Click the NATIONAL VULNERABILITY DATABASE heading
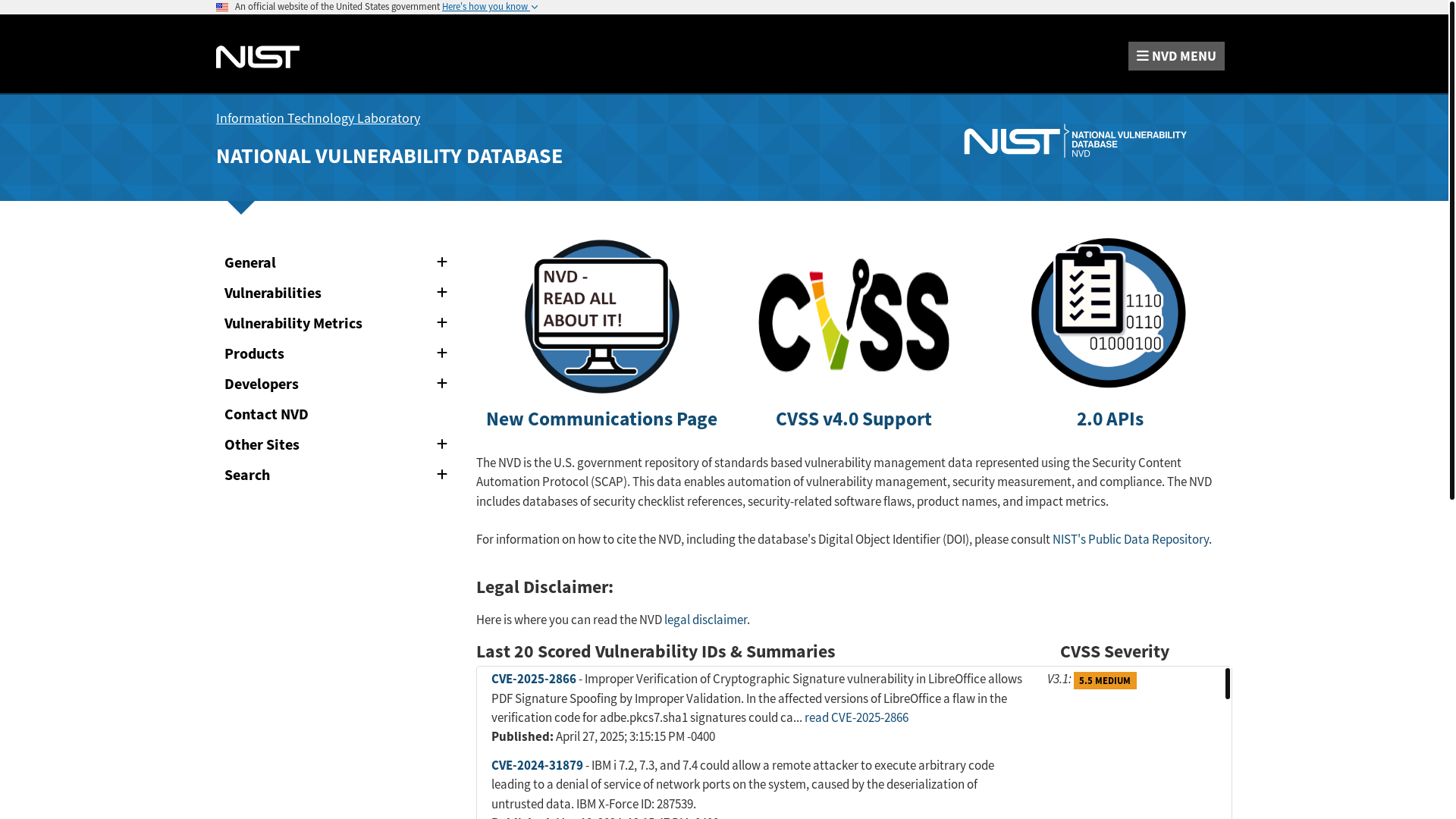This screenshot has width=1456, height=819. point(389,155)
